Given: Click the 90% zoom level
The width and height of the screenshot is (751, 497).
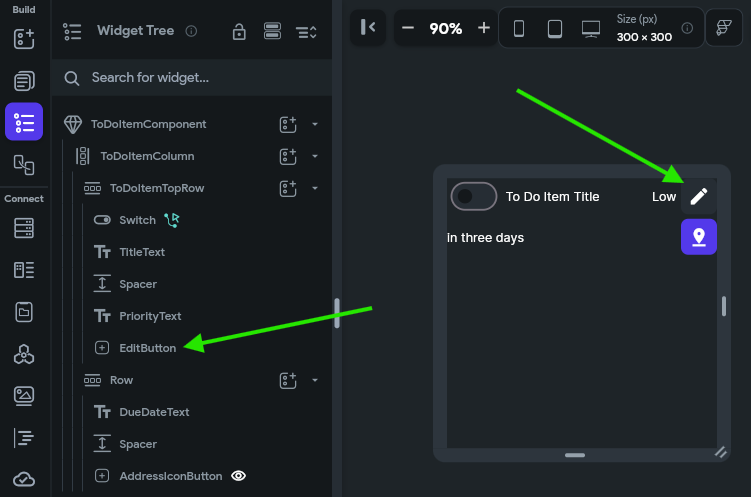Looking at the screenshot, I should [x=445, y=29].
